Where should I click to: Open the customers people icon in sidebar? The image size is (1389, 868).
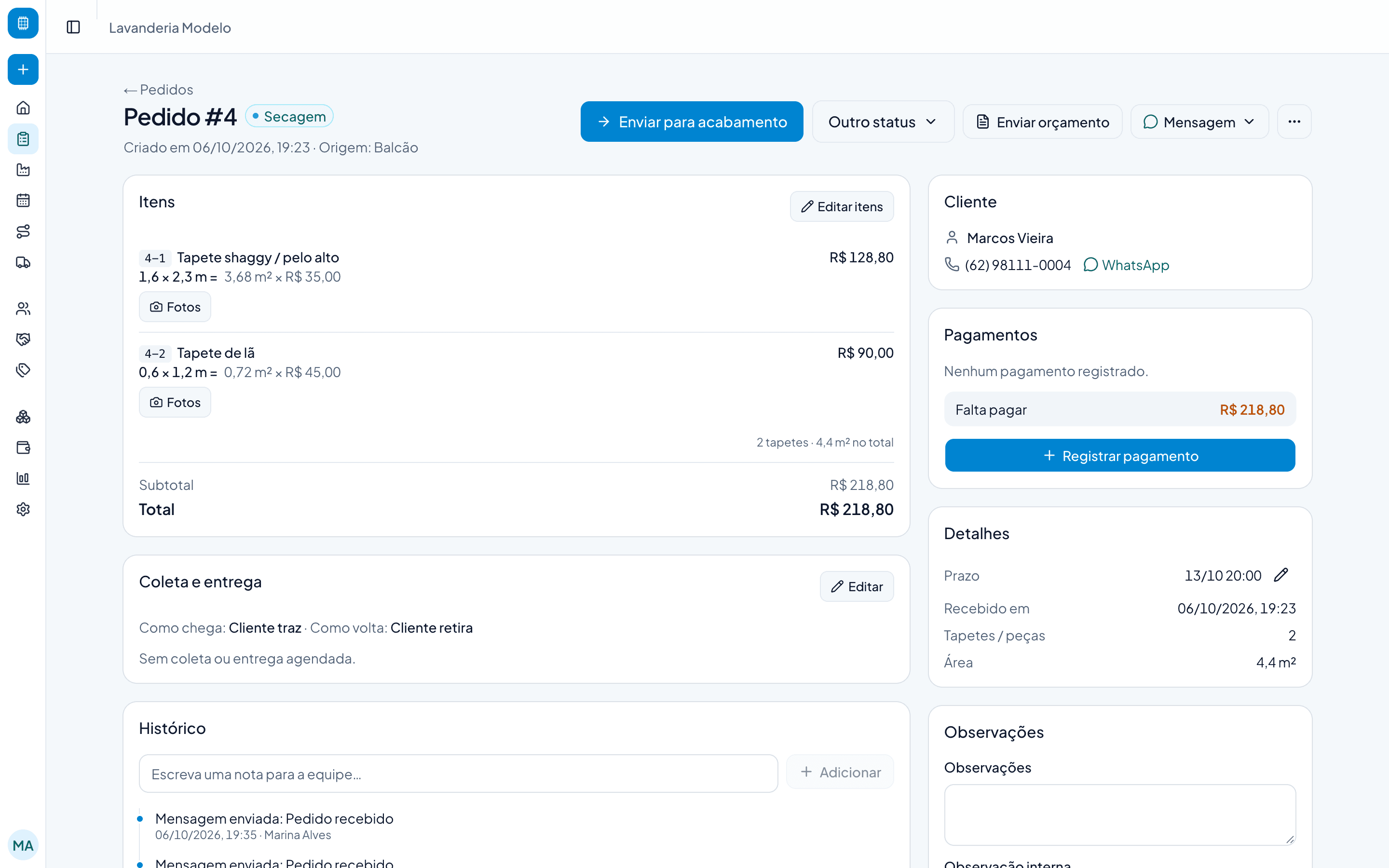[23, 309]
